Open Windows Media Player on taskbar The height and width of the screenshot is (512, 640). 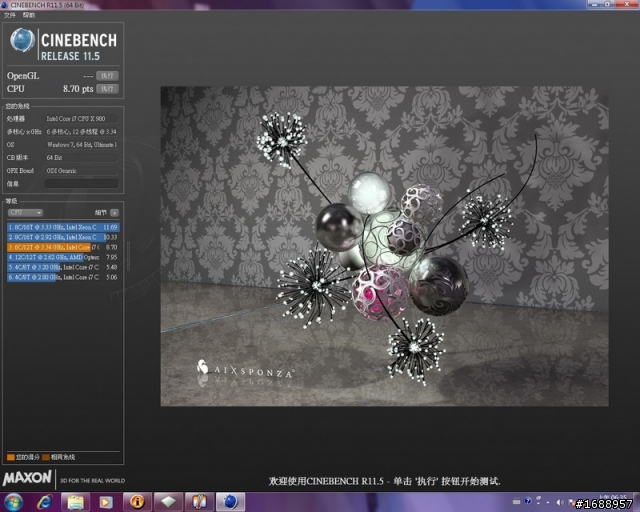106,502
